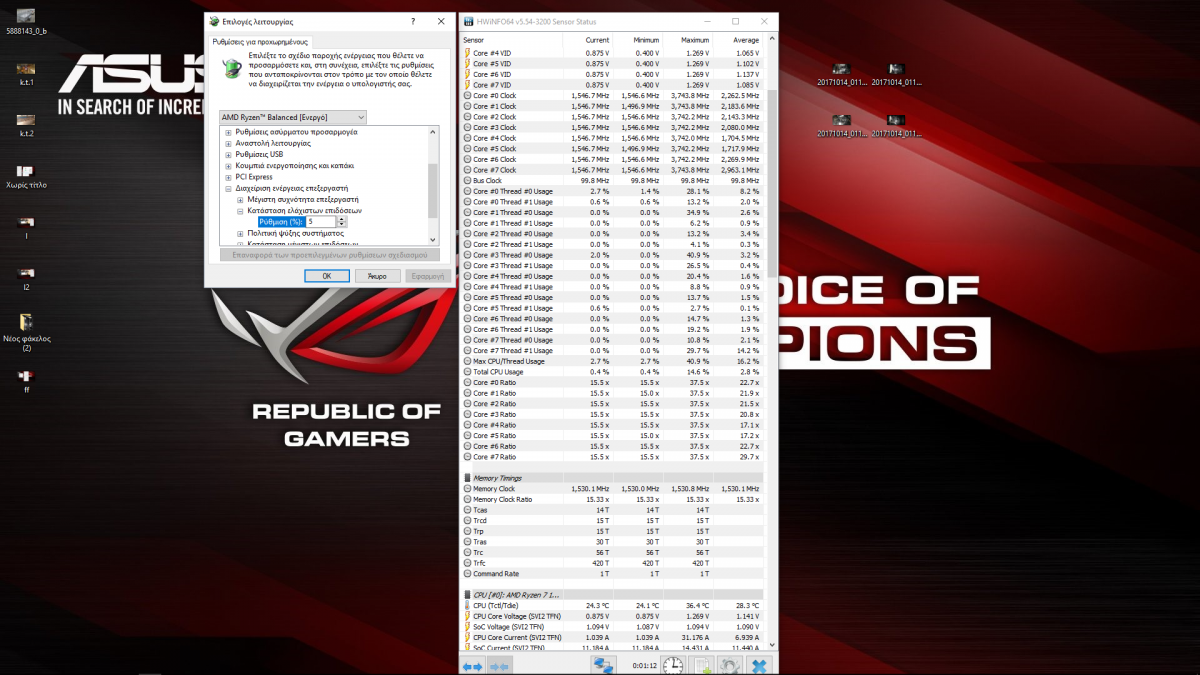Expand Μέγιστη συχνότητα επεξεργαστή node
This screenshot has height=675, width=1200.
pos(240,199)
